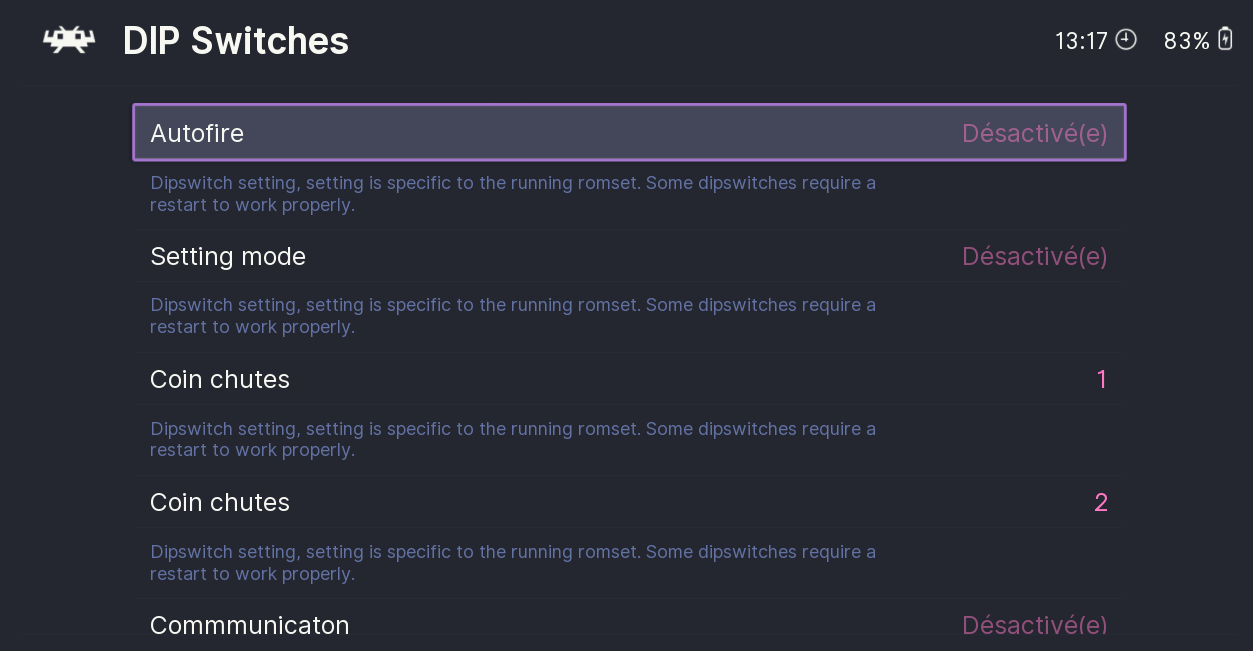The image size is (1253, 651).
Task: Toggle the Setting mode Désactivé(e) value
Action: pyautogui.click(x=1034, y=257)
